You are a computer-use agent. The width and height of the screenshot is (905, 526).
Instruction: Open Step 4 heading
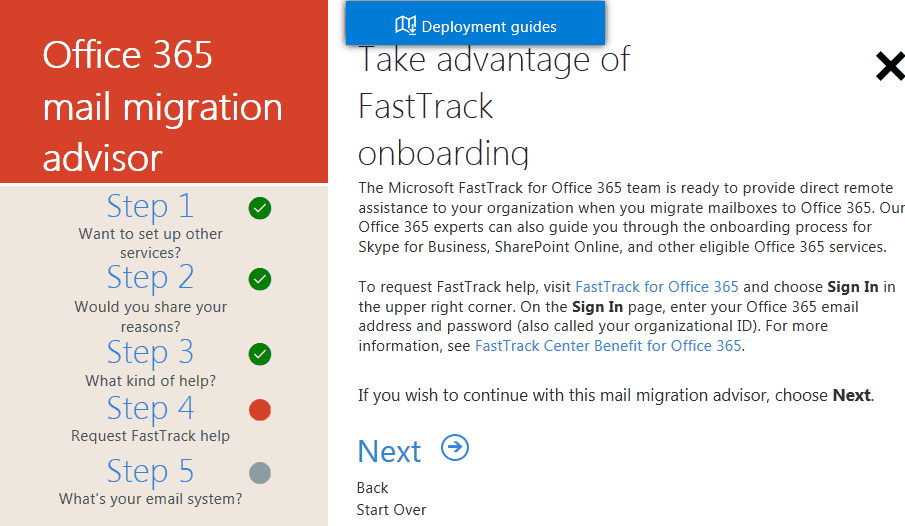[x=150, y=408]
